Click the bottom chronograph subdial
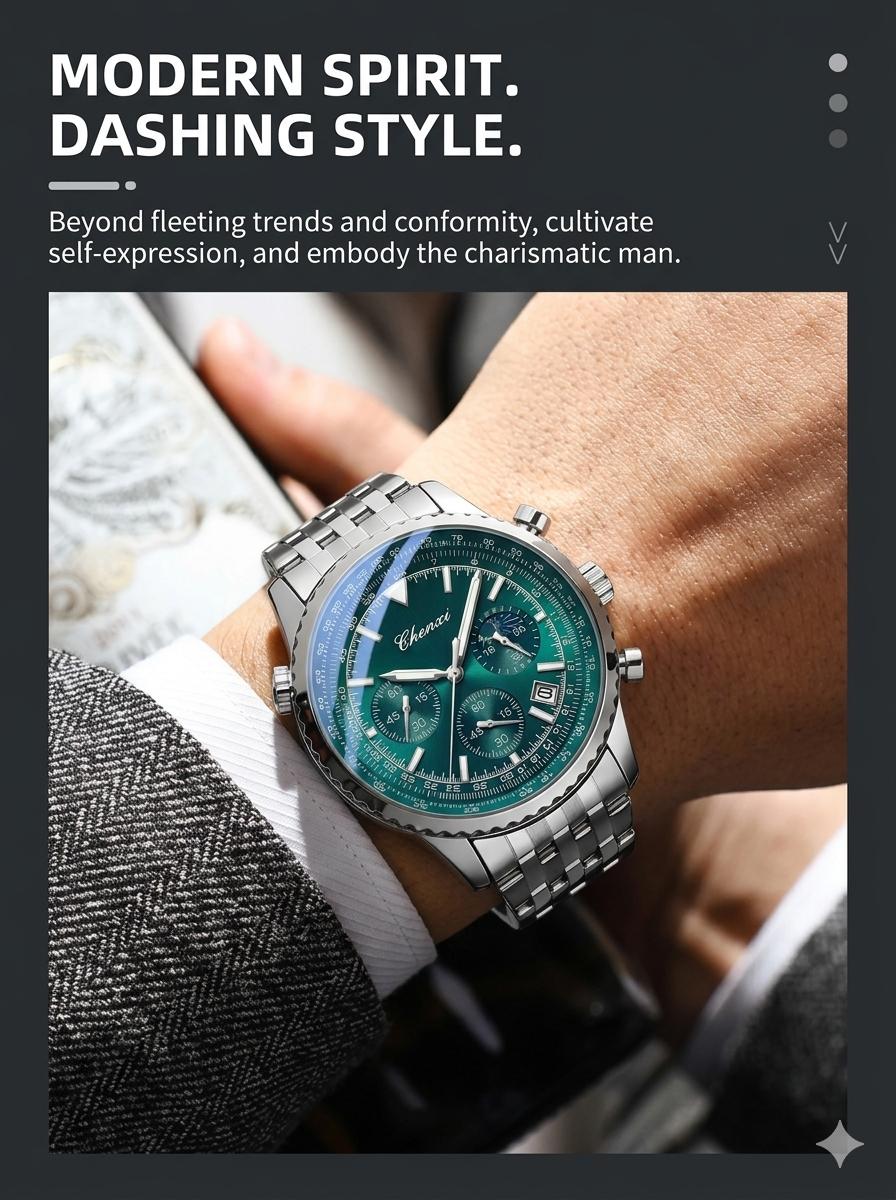Screen dimensions: 896x1200 (491, 723)
